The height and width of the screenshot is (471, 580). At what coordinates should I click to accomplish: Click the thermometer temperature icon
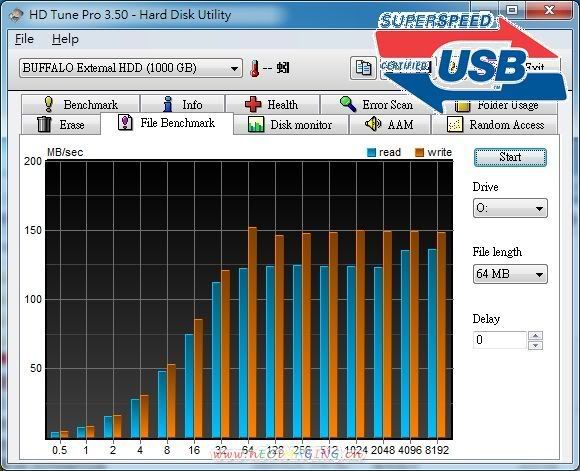254,68
